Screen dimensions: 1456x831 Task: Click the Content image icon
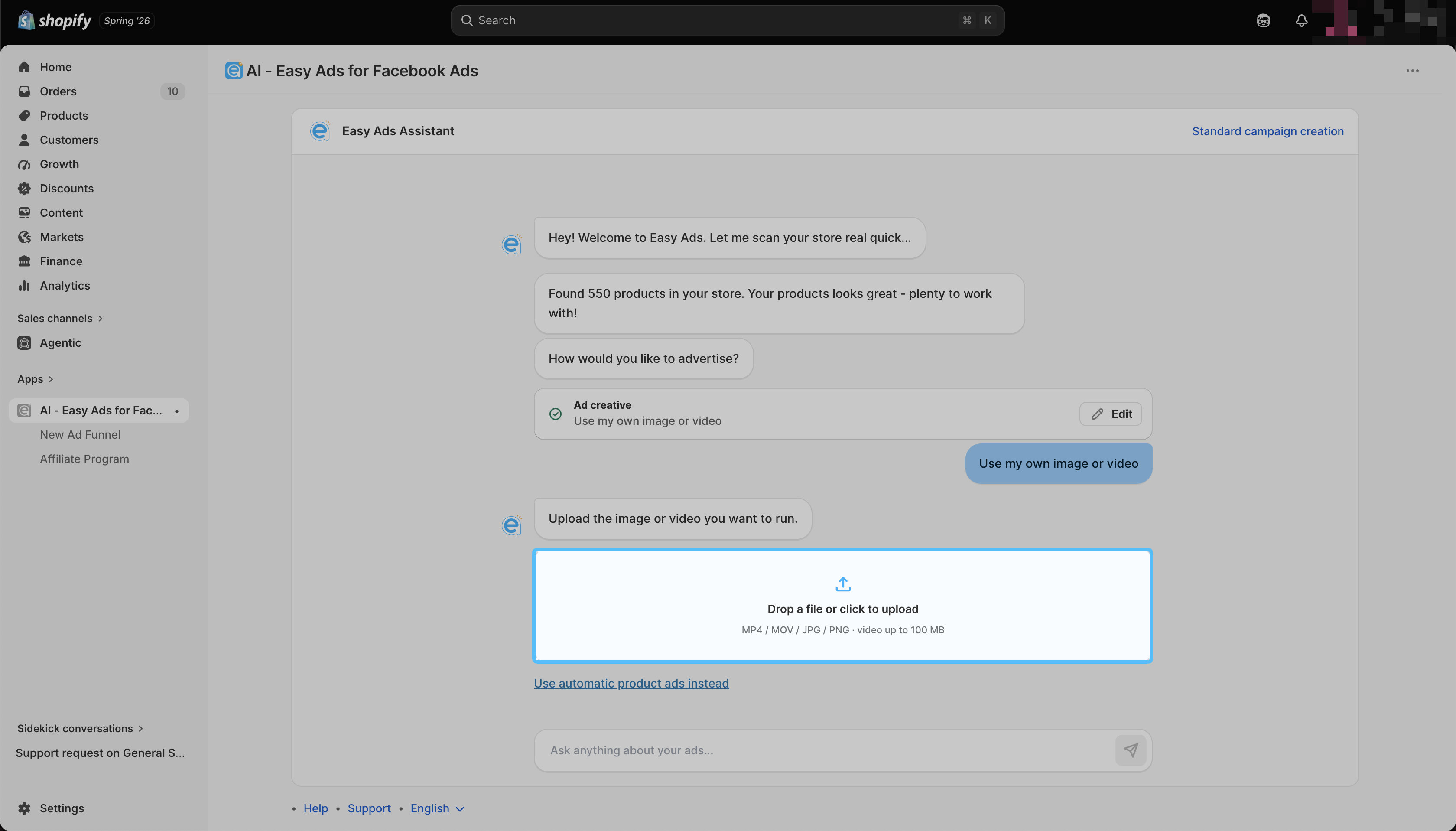24,213
